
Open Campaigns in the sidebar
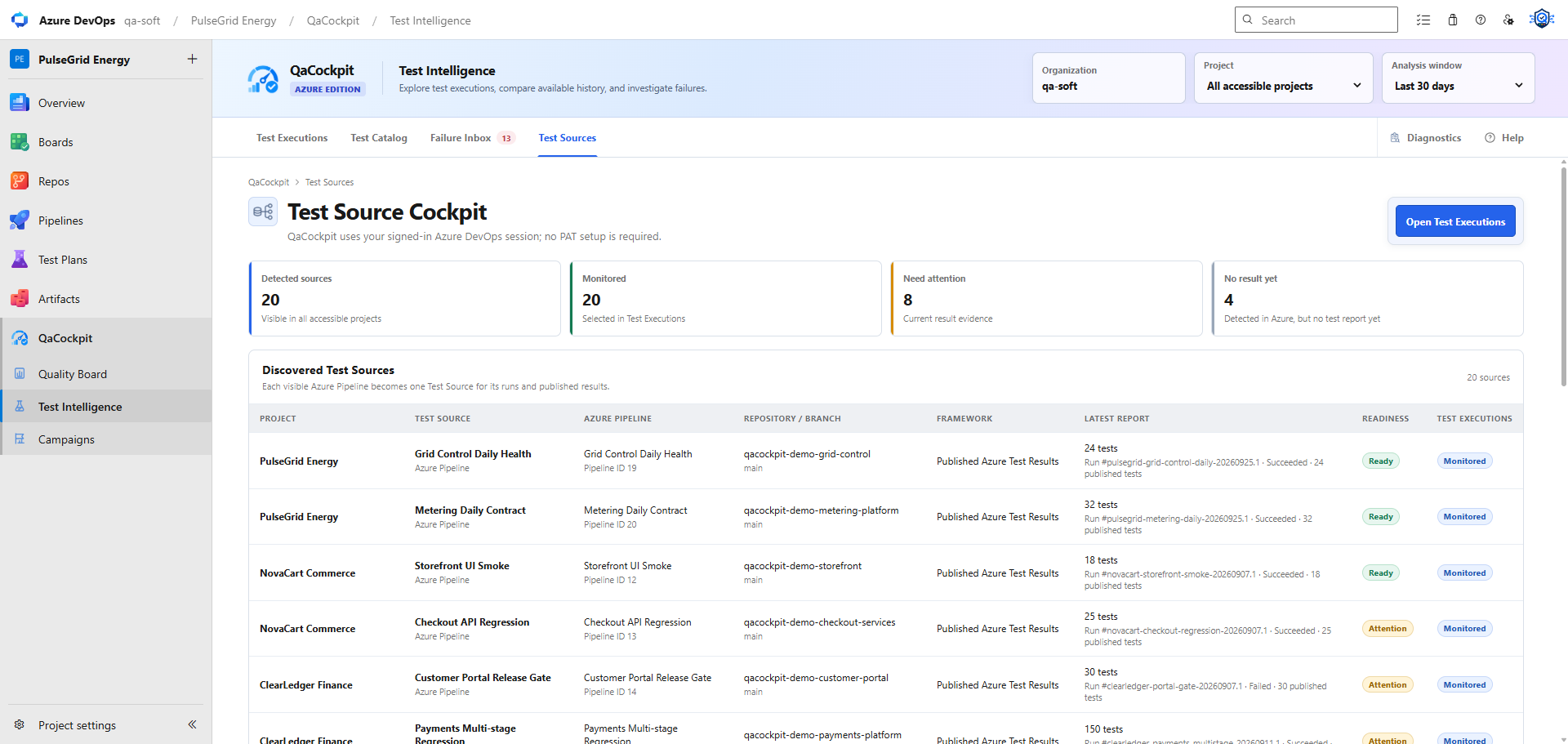pos(66,439)
